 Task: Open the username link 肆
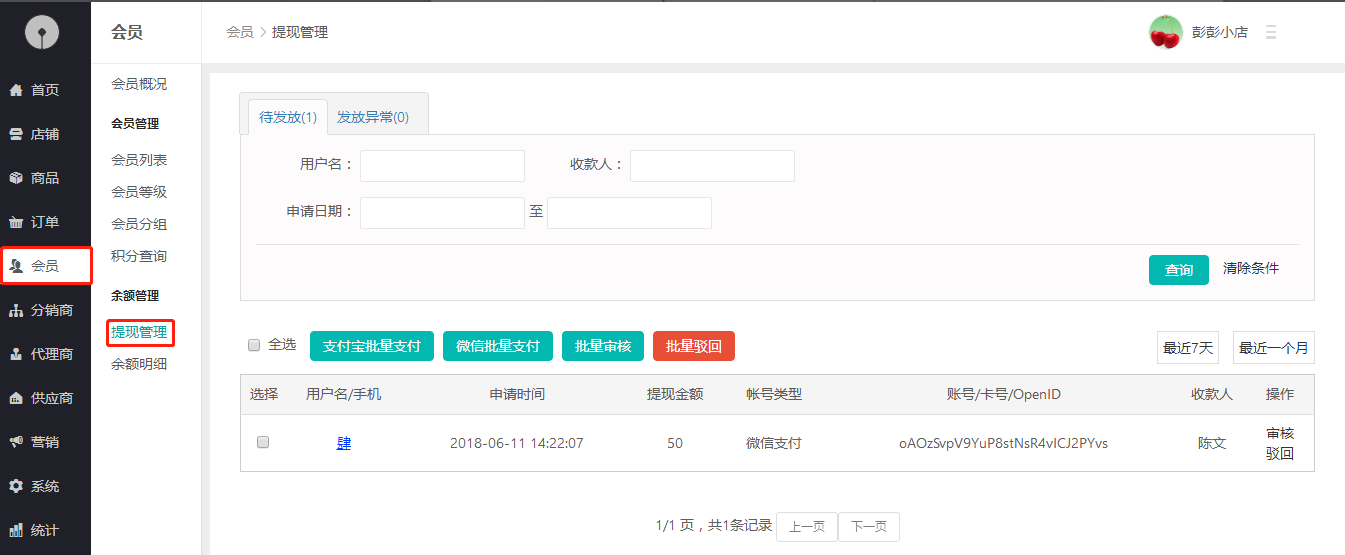[x=344, y=443]
